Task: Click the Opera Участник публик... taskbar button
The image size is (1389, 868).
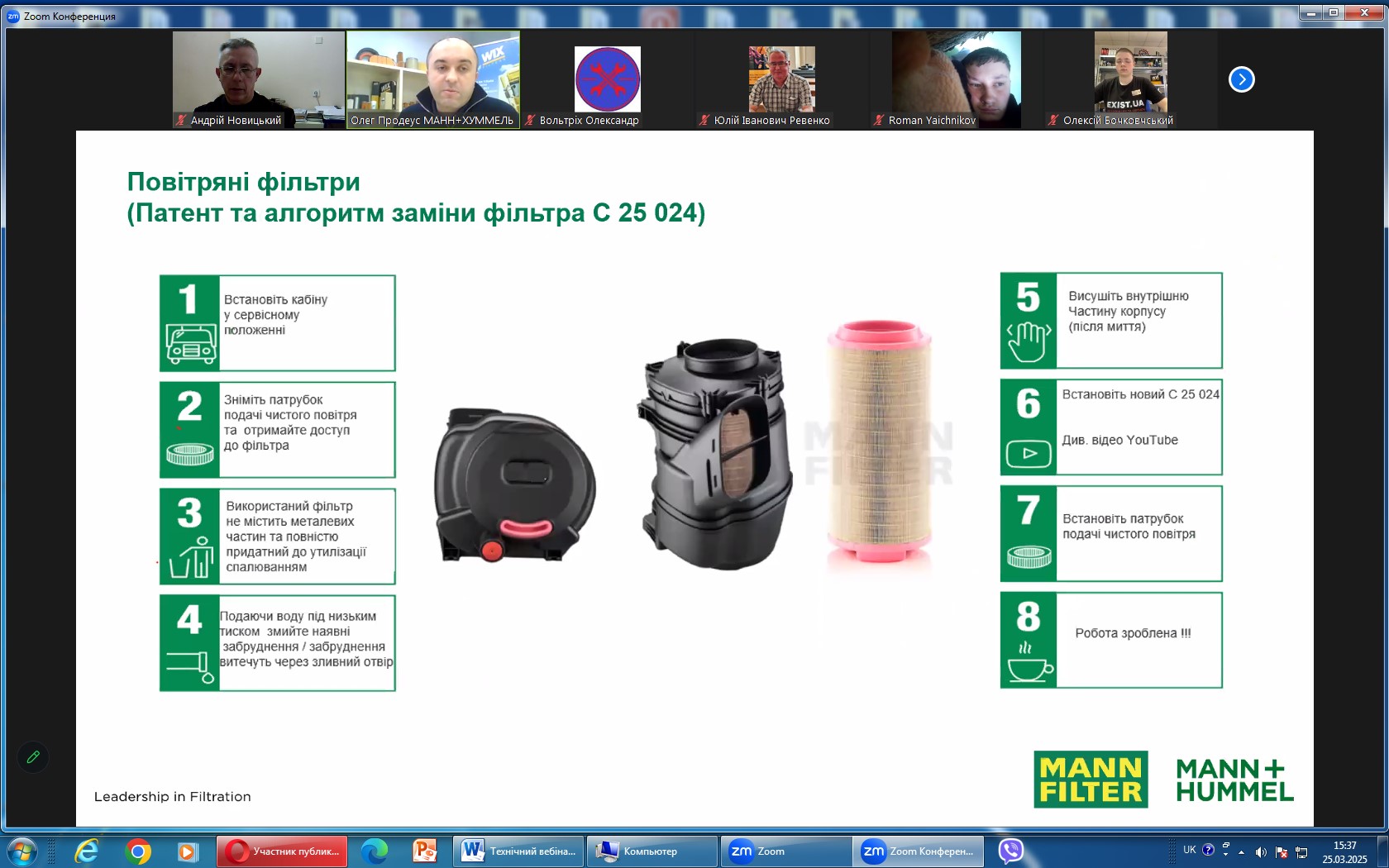Action: (282, 851)
